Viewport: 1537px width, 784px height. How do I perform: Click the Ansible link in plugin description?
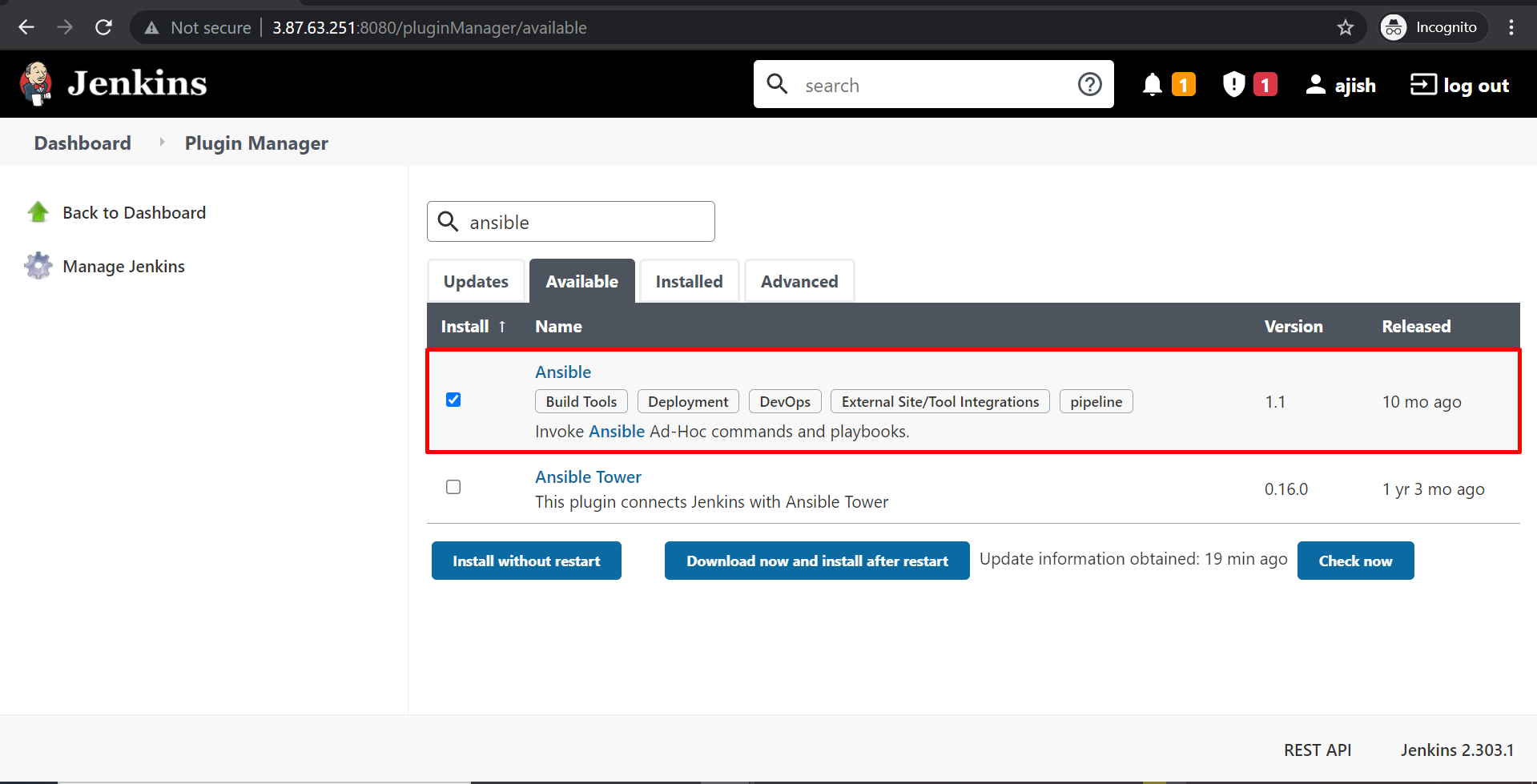click(x=617, y=432)
